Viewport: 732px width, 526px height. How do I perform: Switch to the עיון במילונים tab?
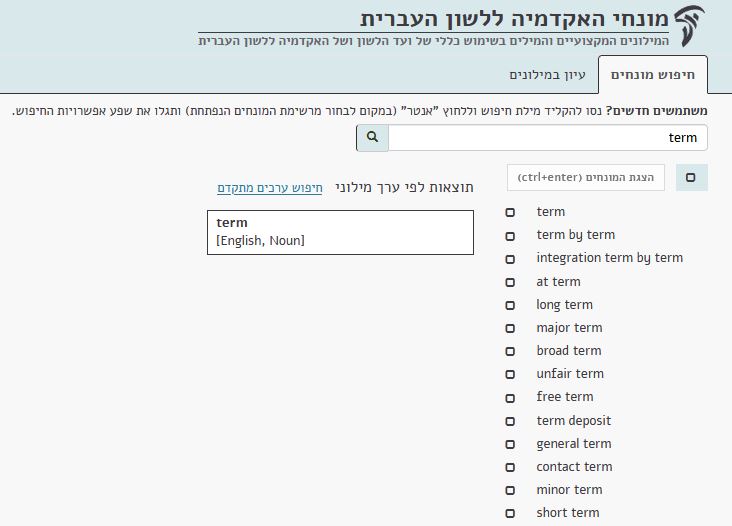coord(547,75)
